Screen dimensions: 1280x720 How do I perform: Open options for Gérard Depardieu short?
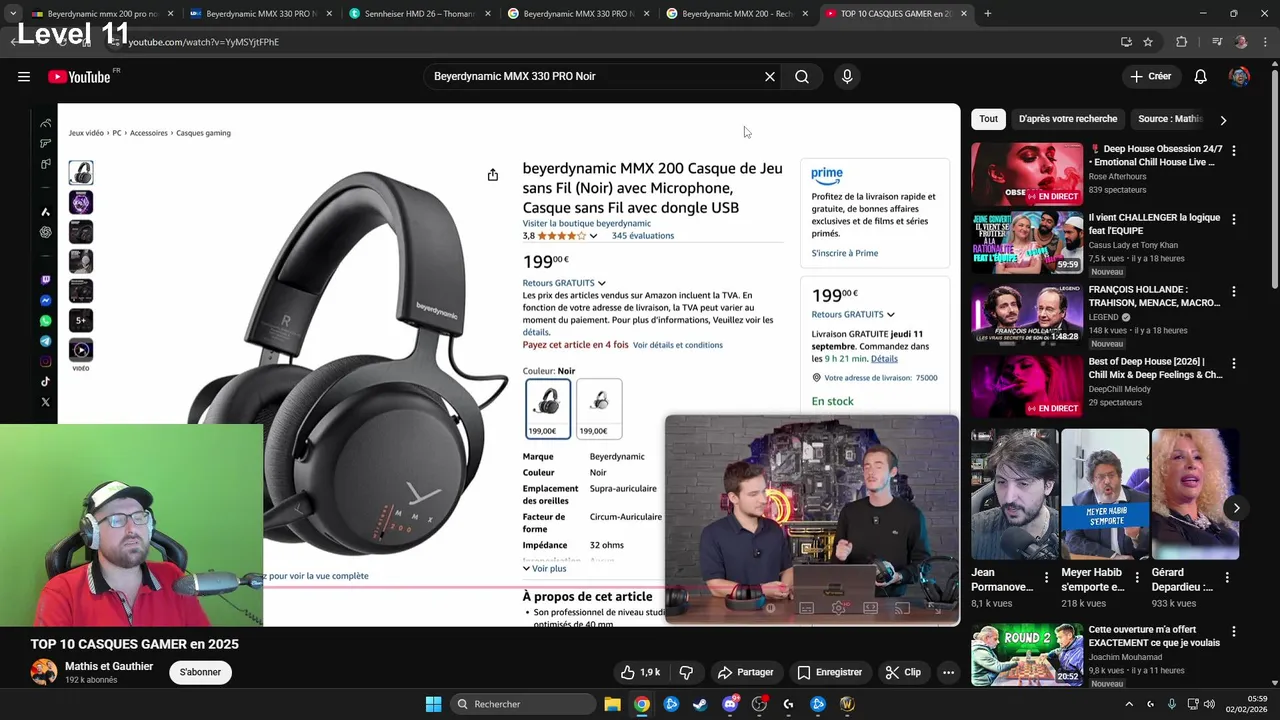pyautogui.click(x=1227, y=578)
